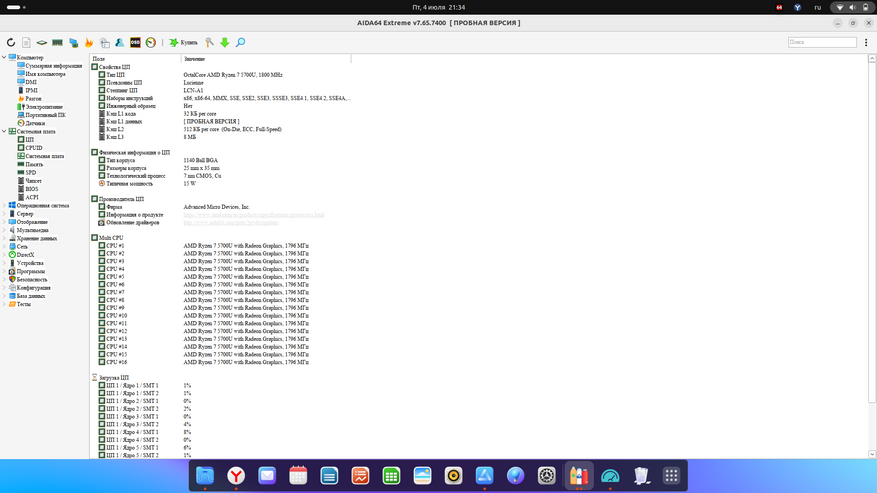Expand the Мультимедиа tree node
Screen dimensions: 877x493
click(x=4, y=230)
